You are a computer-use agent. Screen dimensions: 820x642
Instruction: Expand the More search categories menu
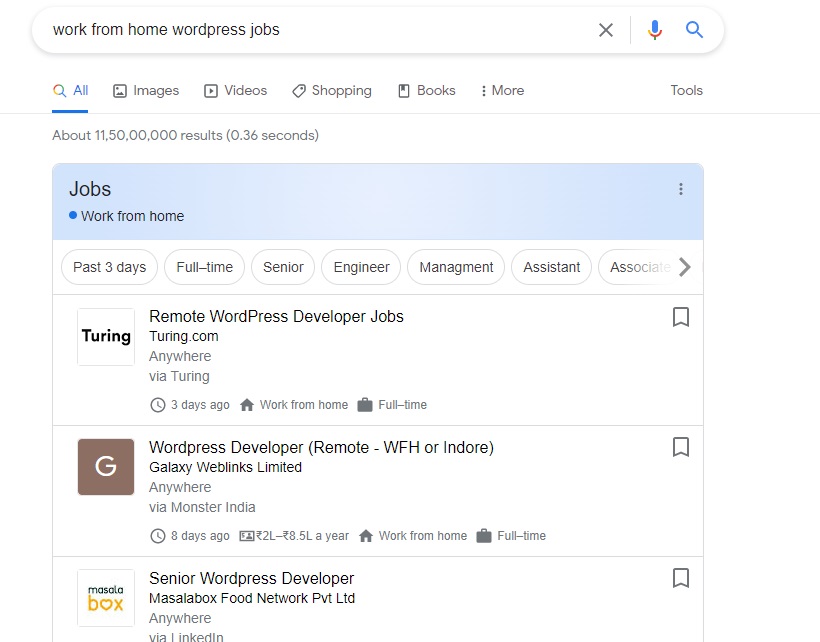503,90
